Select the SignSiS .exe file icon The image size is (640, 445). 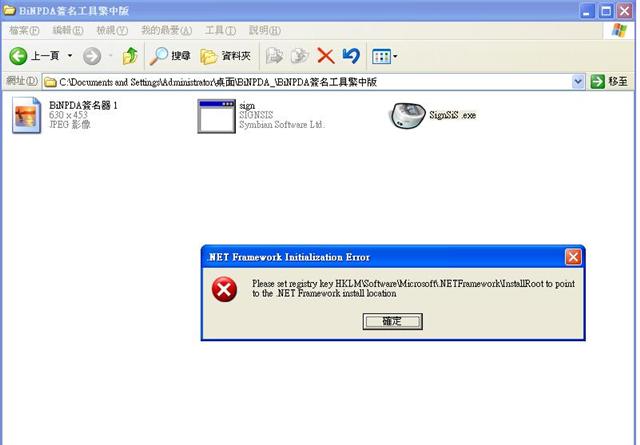pyautogui.click(x=407, y=115)
